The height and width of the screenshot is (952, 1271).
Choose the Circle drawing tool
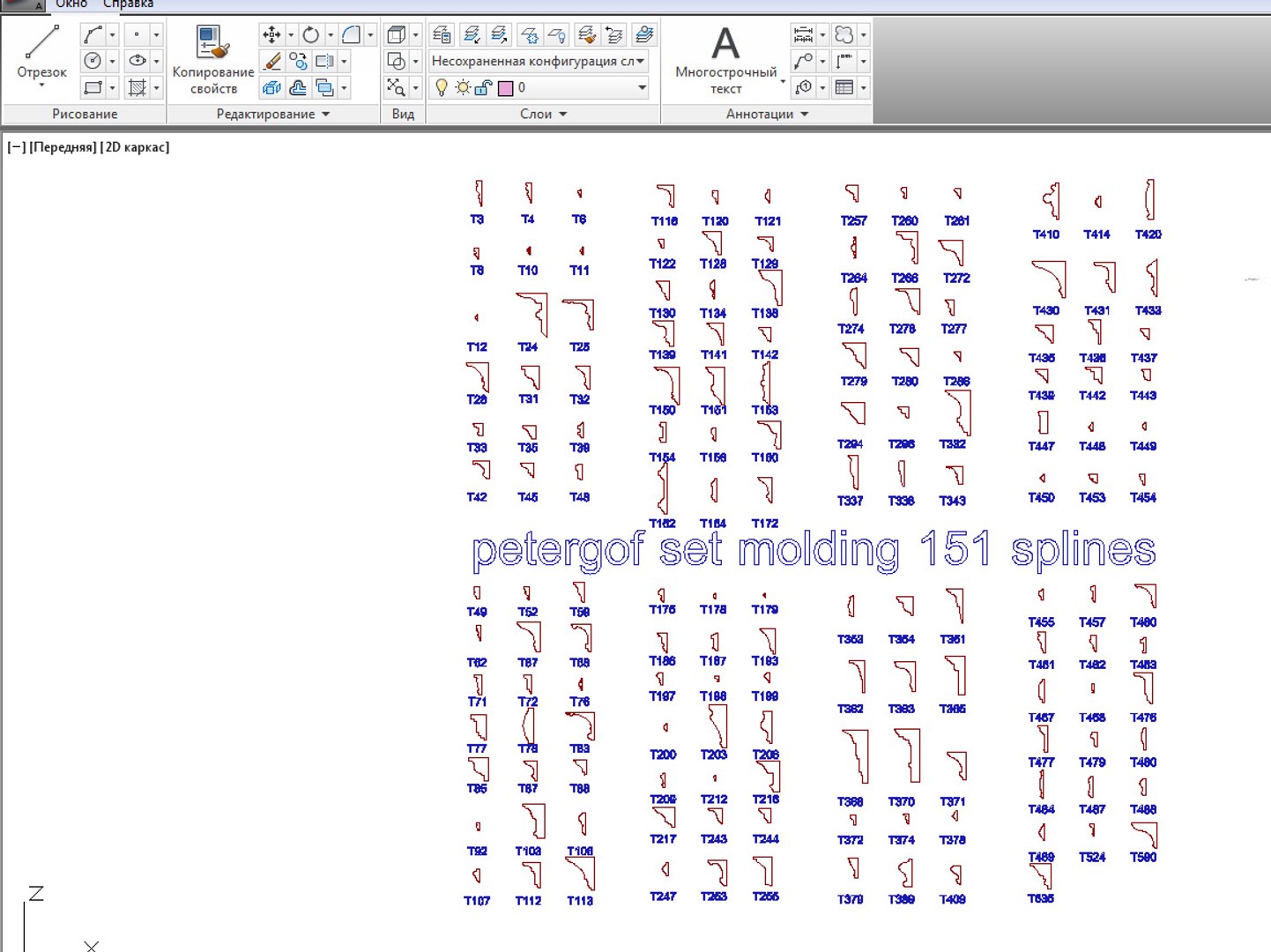pos(93,61)
